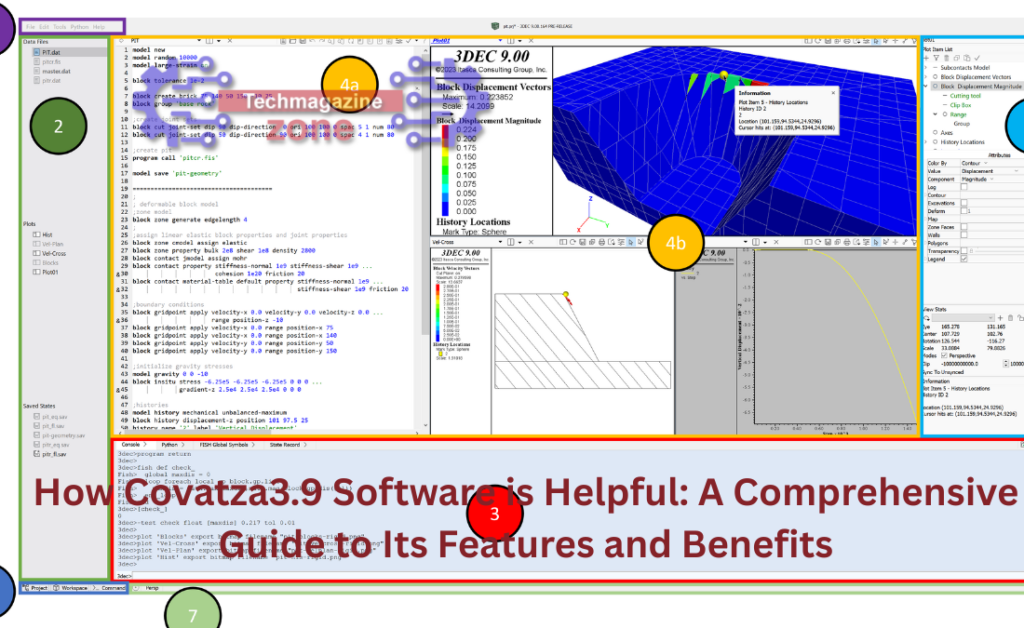Select the Cutting tool item in plot list
Screen dimensions: 1024x628
click(965, 96)
